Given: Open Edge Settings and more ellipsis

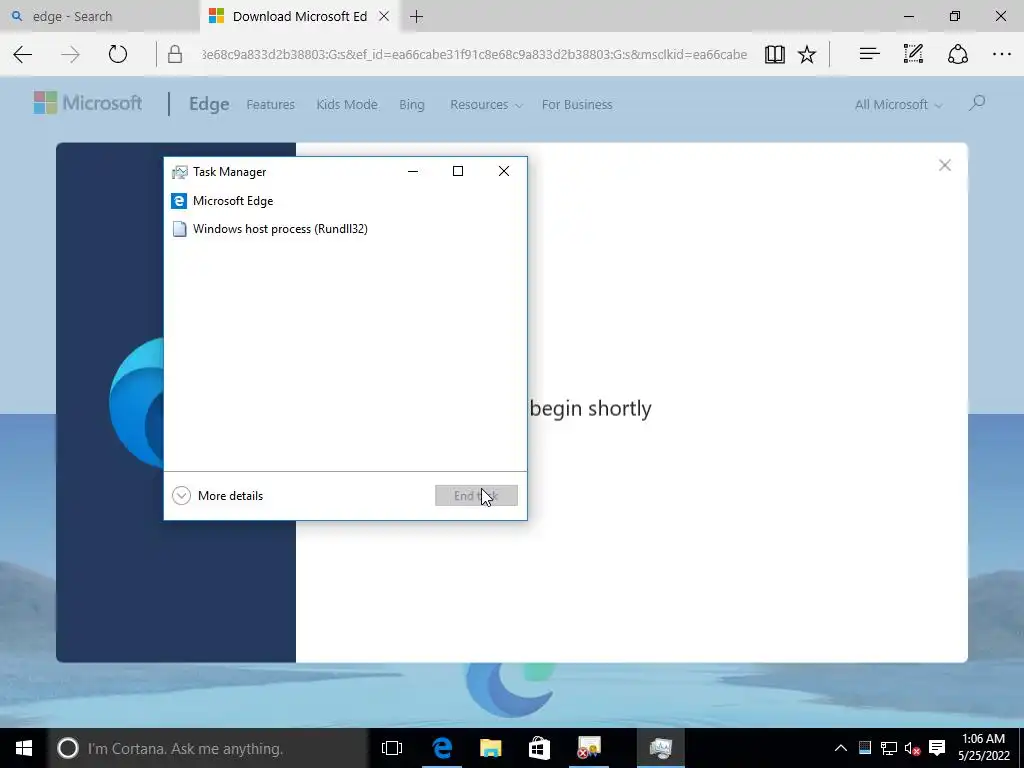Looking at the screenshot, I should point(1001,54).
